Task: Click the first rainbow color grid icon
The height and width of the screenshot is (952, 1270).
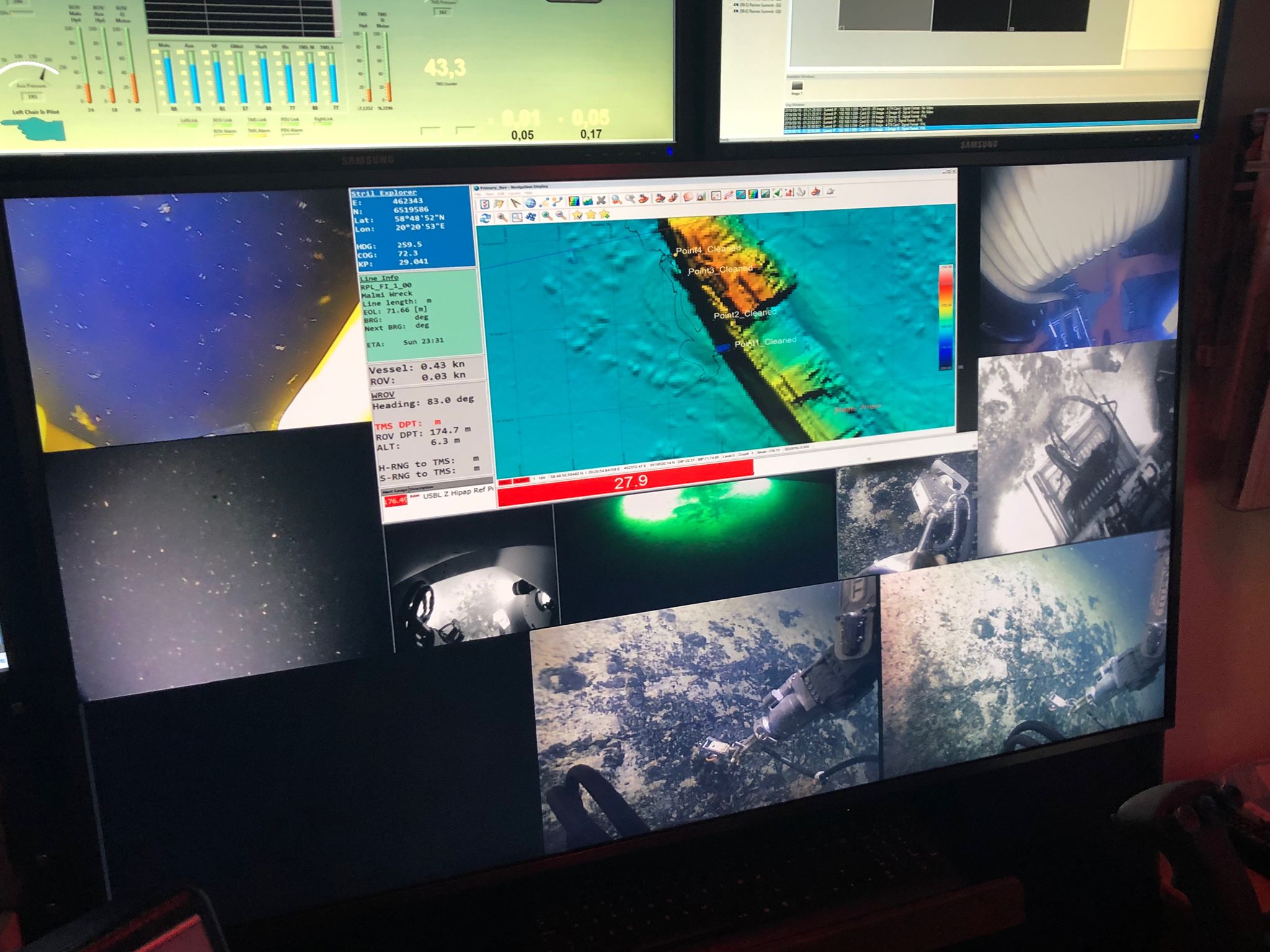Action: (x=574, y=201)
